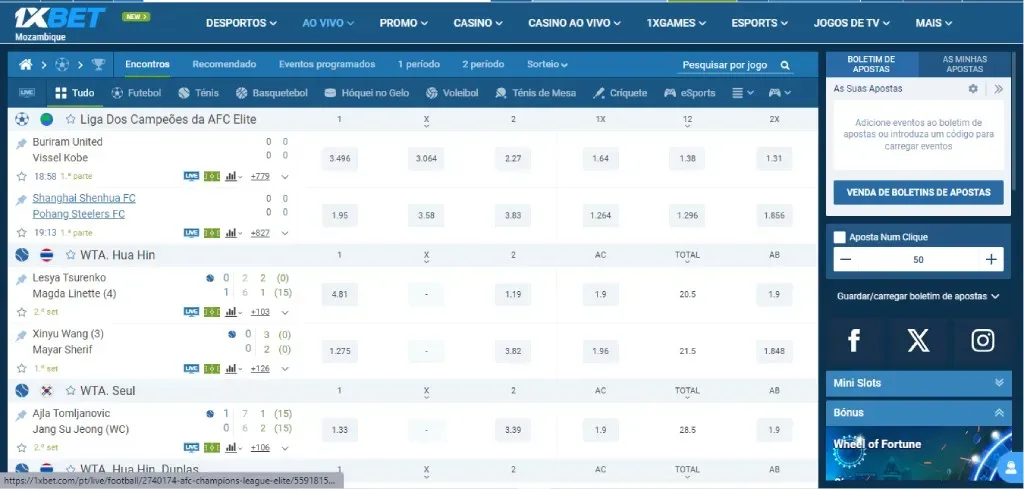1024x489 pixels.
Task: Switch to Recomendado tab
Action: [224, 65]
